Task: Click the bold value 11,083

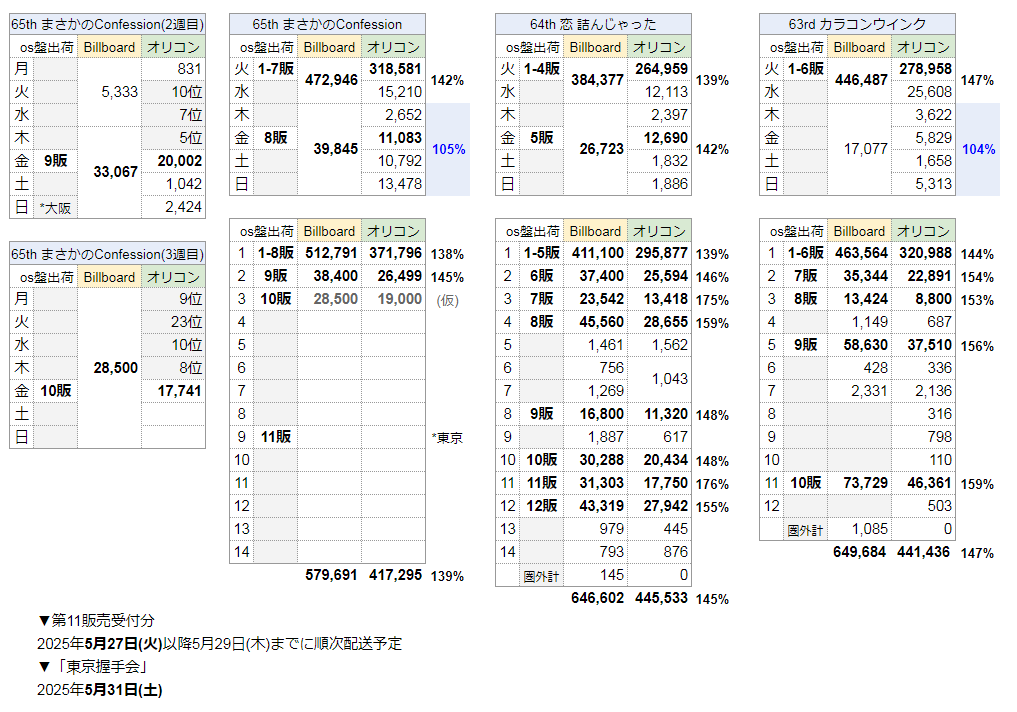Action: coord(400,137)
